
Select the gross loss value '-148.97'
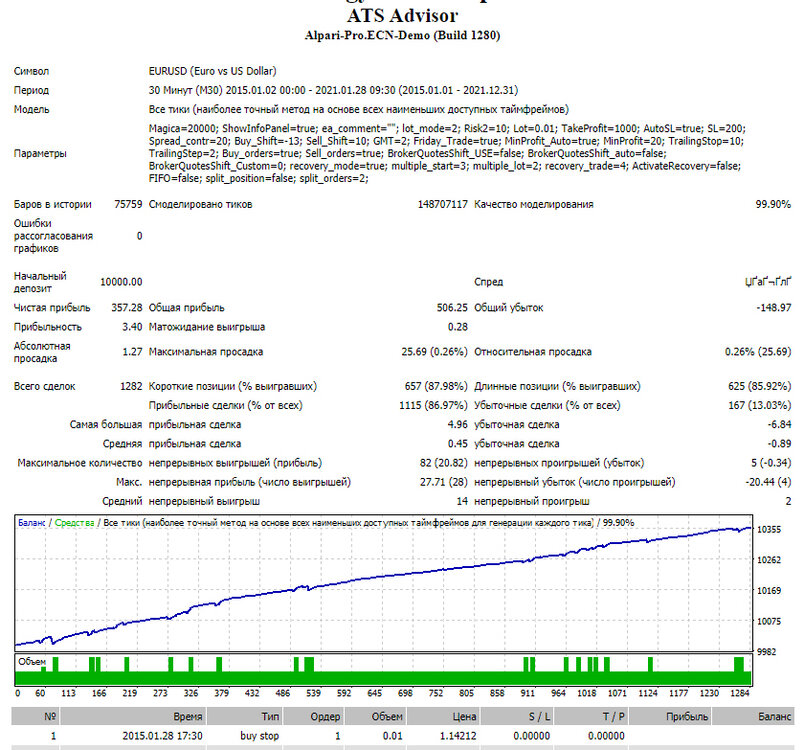(773, 308)
